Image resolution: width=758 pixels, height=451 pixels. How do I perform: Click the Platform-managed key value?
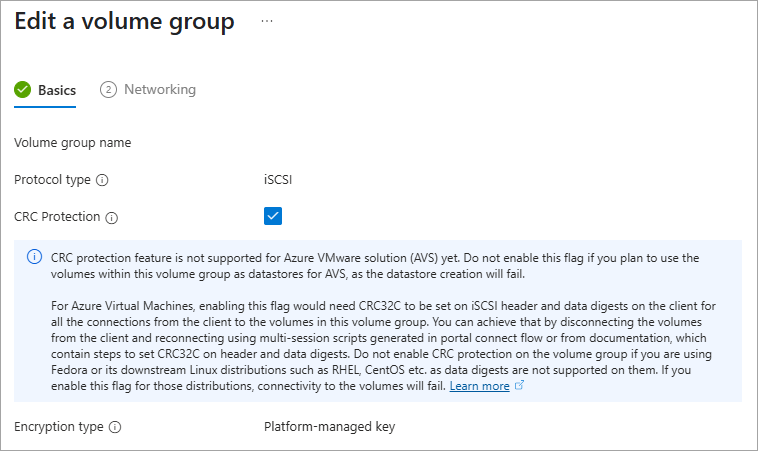[x=329, y=427]
